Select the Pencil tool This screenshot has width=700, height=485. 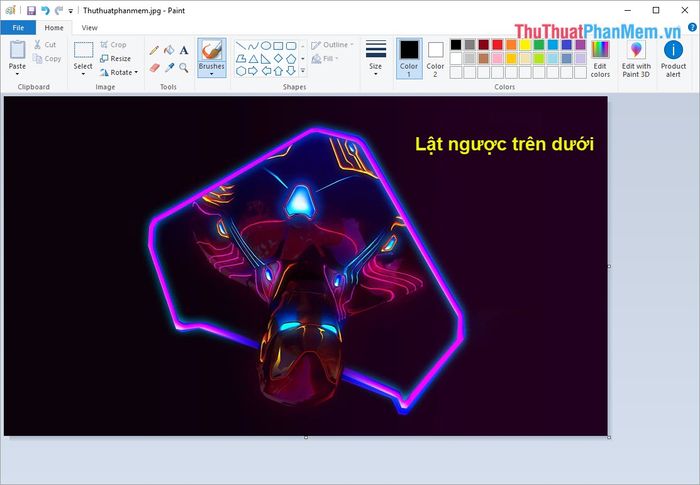[154, 50]
